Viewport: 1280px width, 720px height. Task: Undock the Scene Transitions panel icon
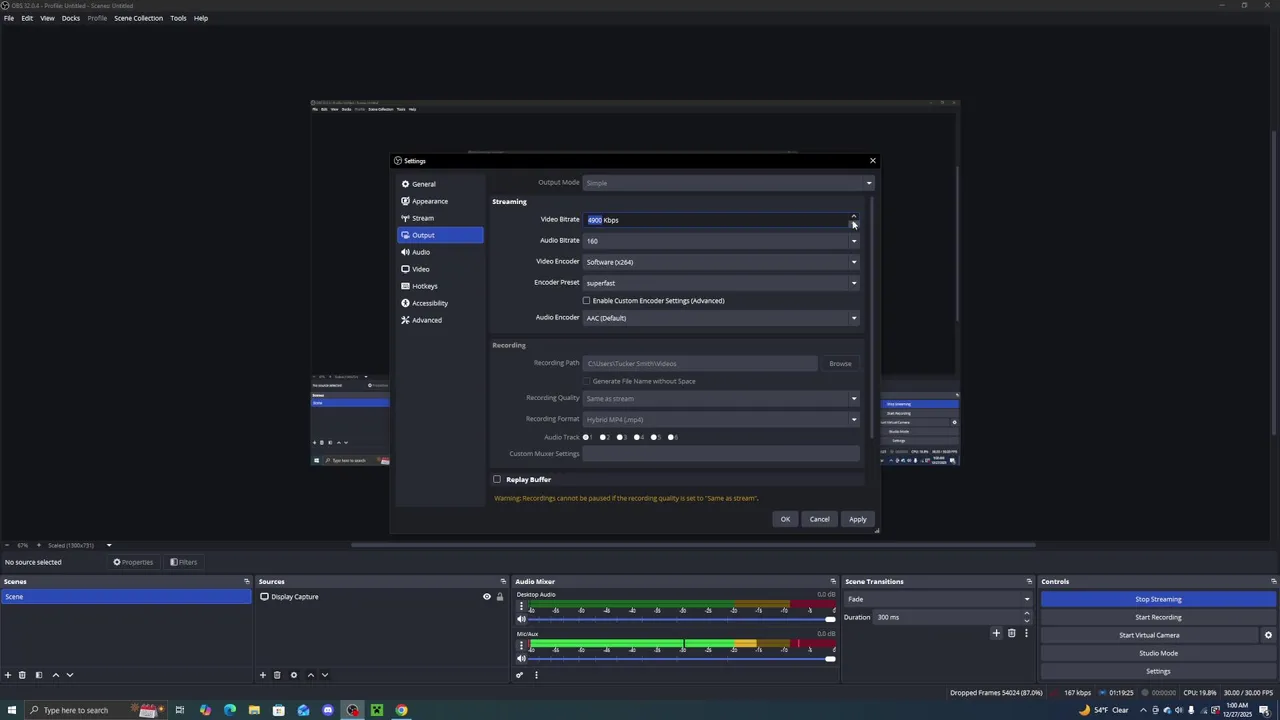(x=1029, y=581)
